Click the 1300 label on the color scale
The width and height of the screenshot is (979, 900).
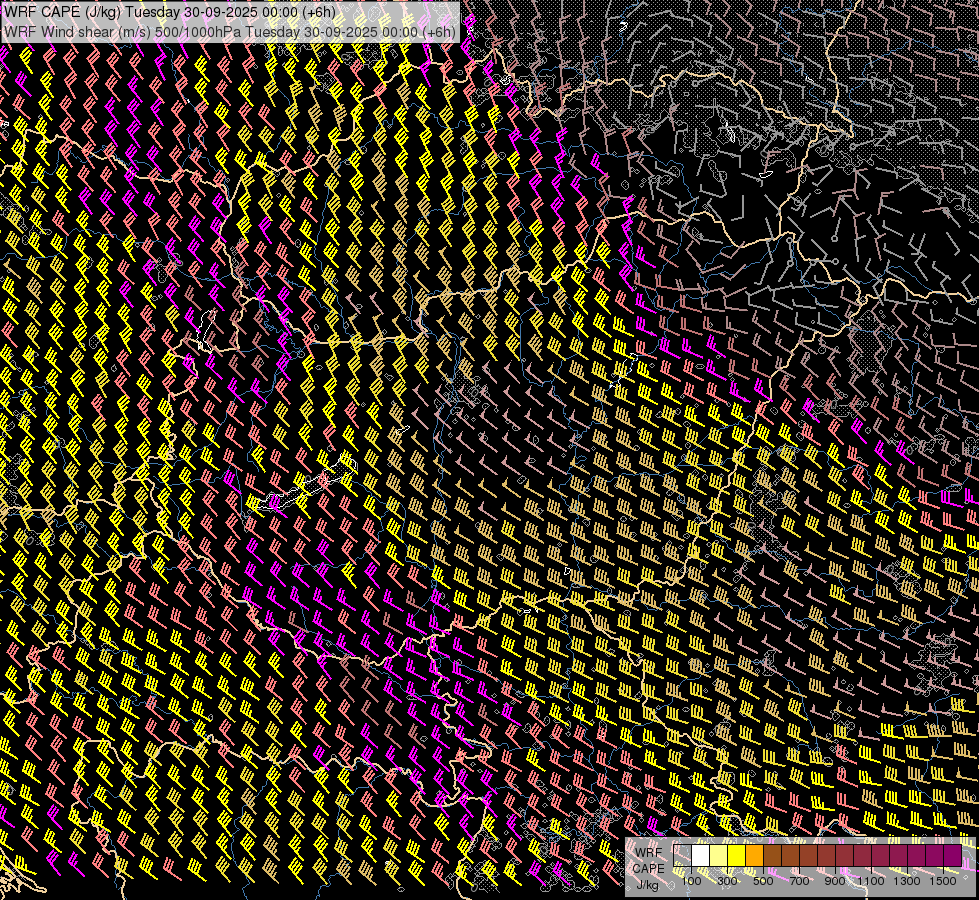pos(907,881)
